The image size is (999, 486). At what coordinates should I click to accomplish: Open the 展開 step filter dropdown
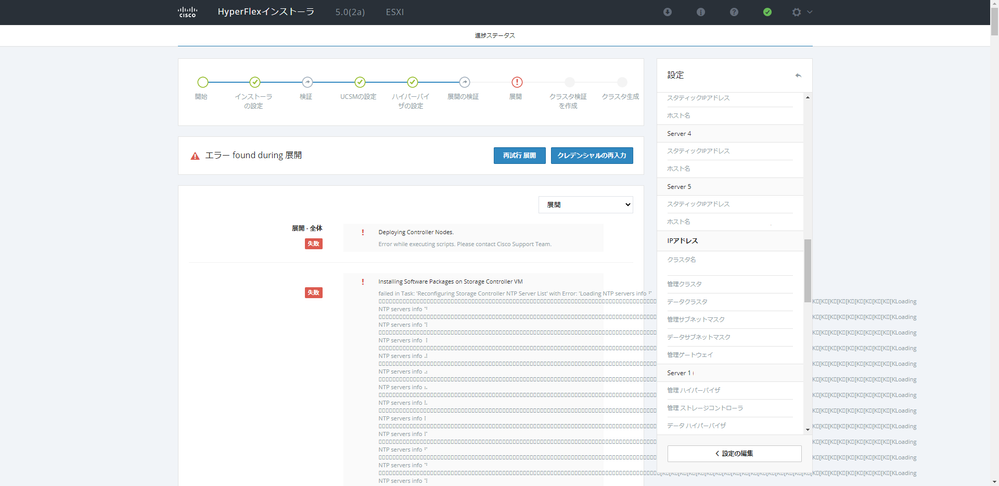coord(586,204)
